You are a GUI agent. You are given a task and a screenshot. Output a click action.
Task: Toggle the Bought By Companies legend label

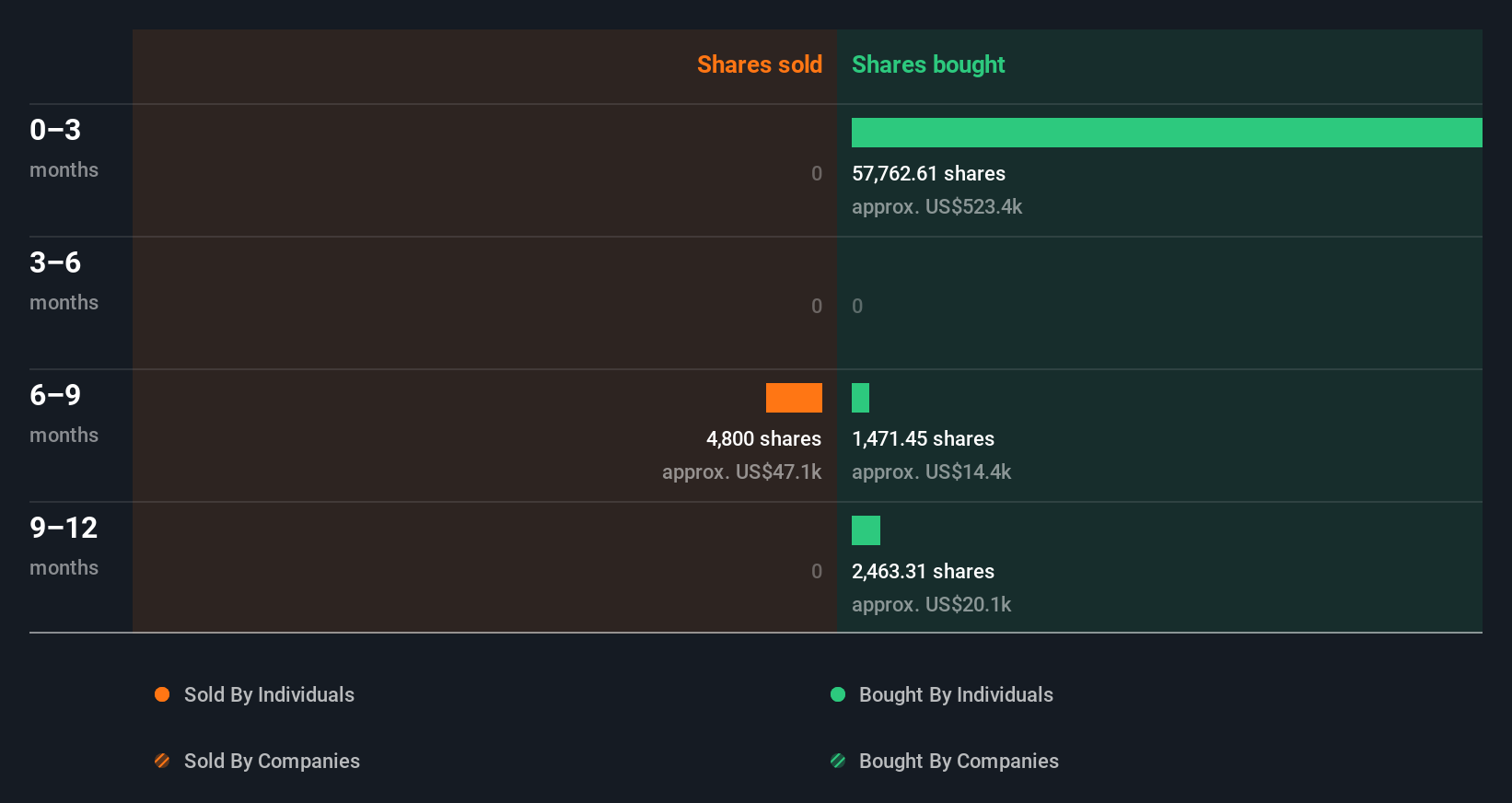[959, 761]
